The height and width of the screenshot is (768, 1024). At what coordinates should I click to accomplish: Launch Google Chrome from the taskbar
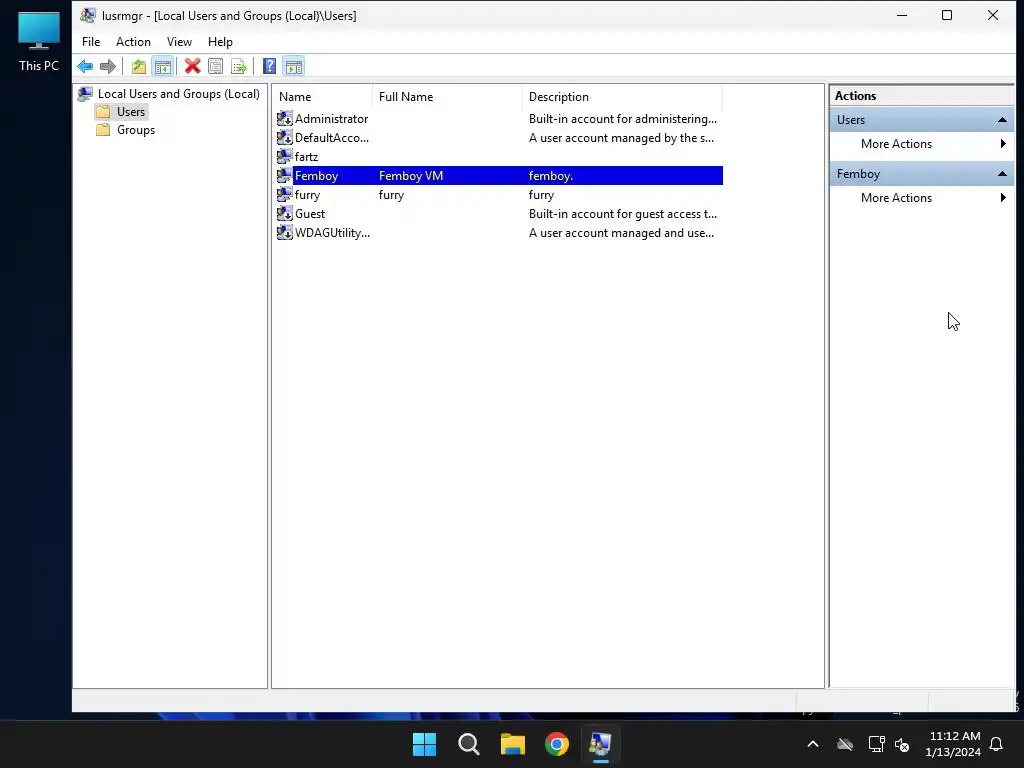(557, 744)
